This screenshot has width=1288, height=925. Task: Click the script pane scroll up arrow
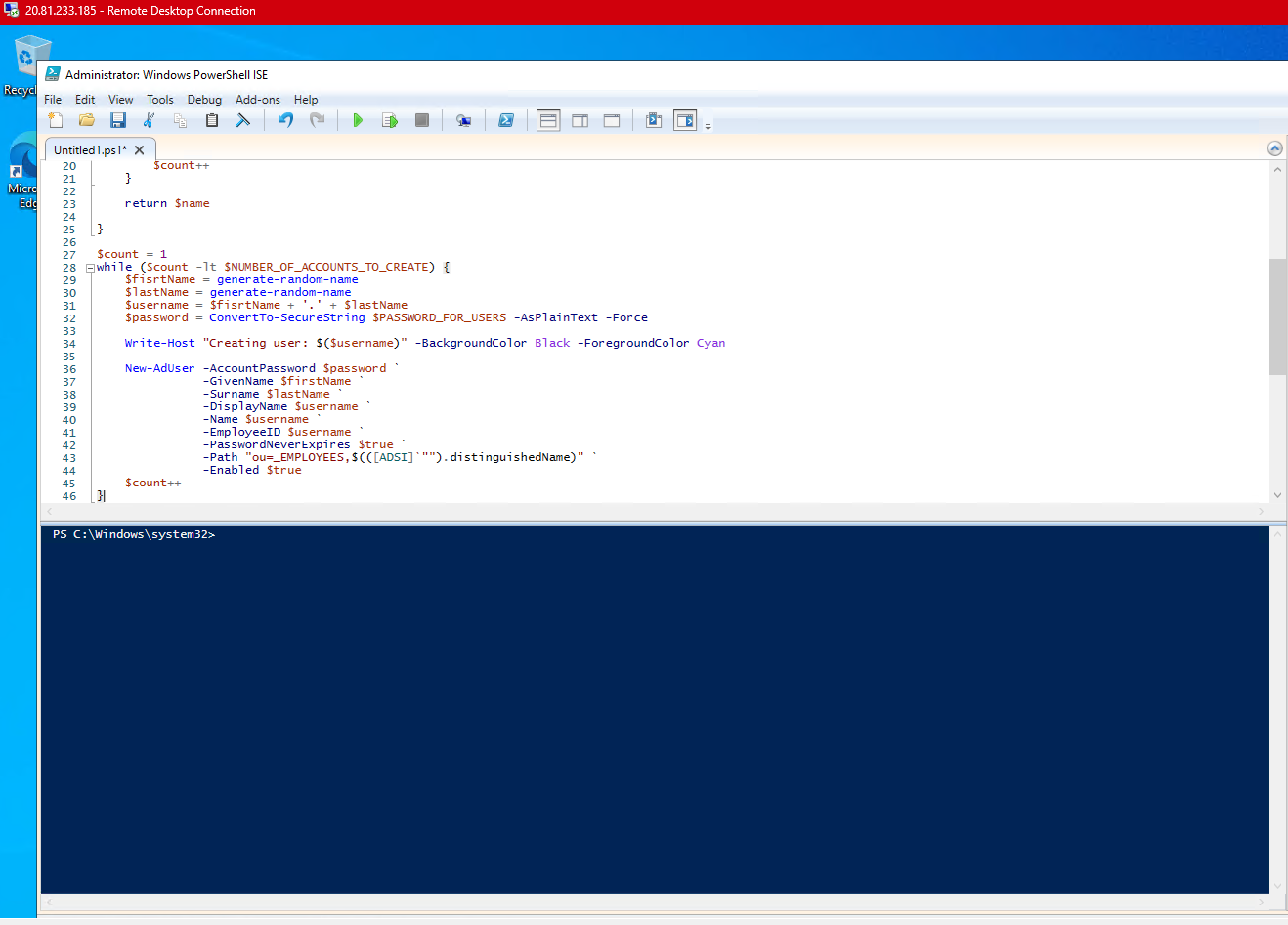[1277, 169]
